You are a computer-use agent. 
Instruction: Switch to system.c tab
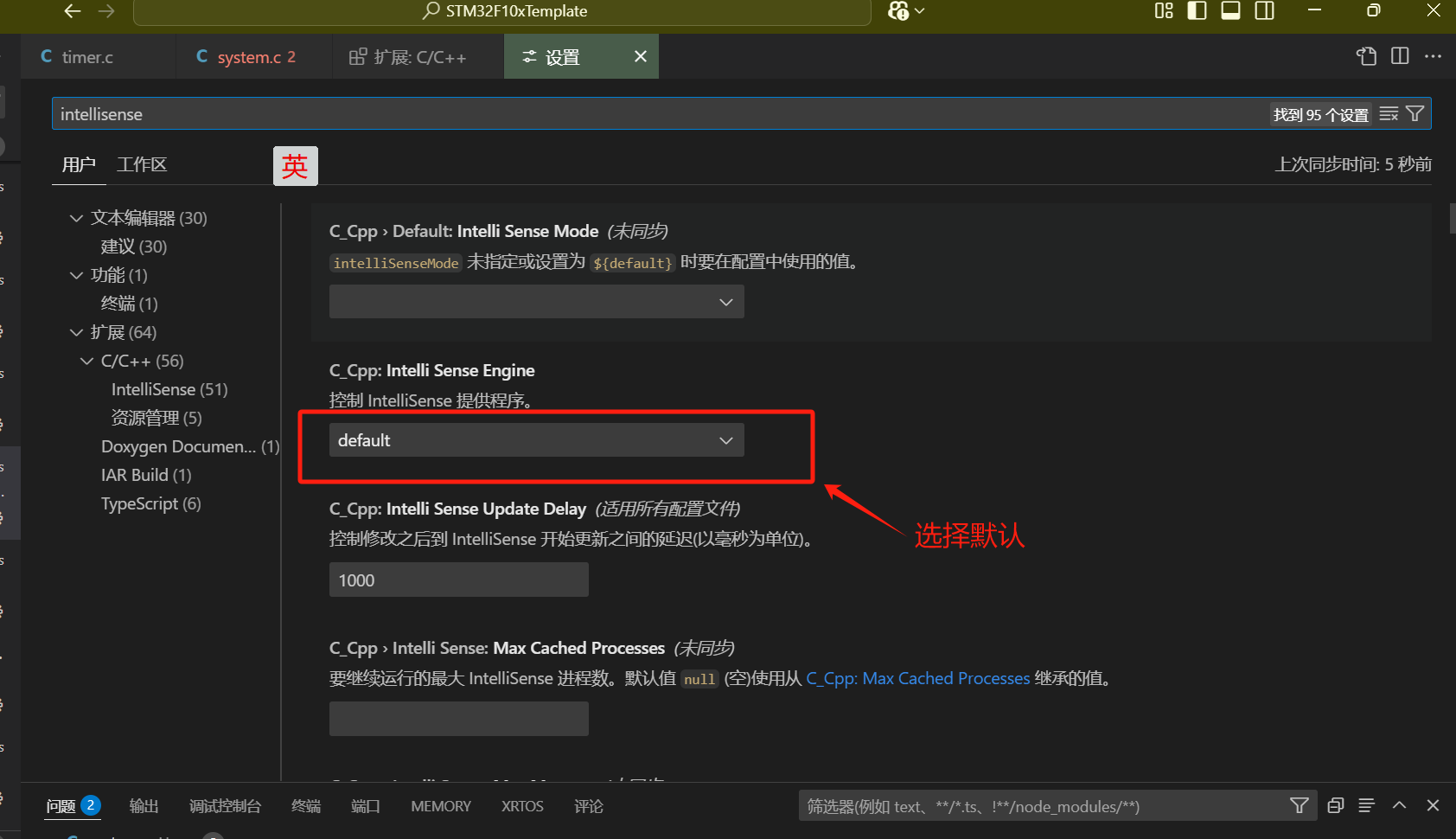coord(254,57)
